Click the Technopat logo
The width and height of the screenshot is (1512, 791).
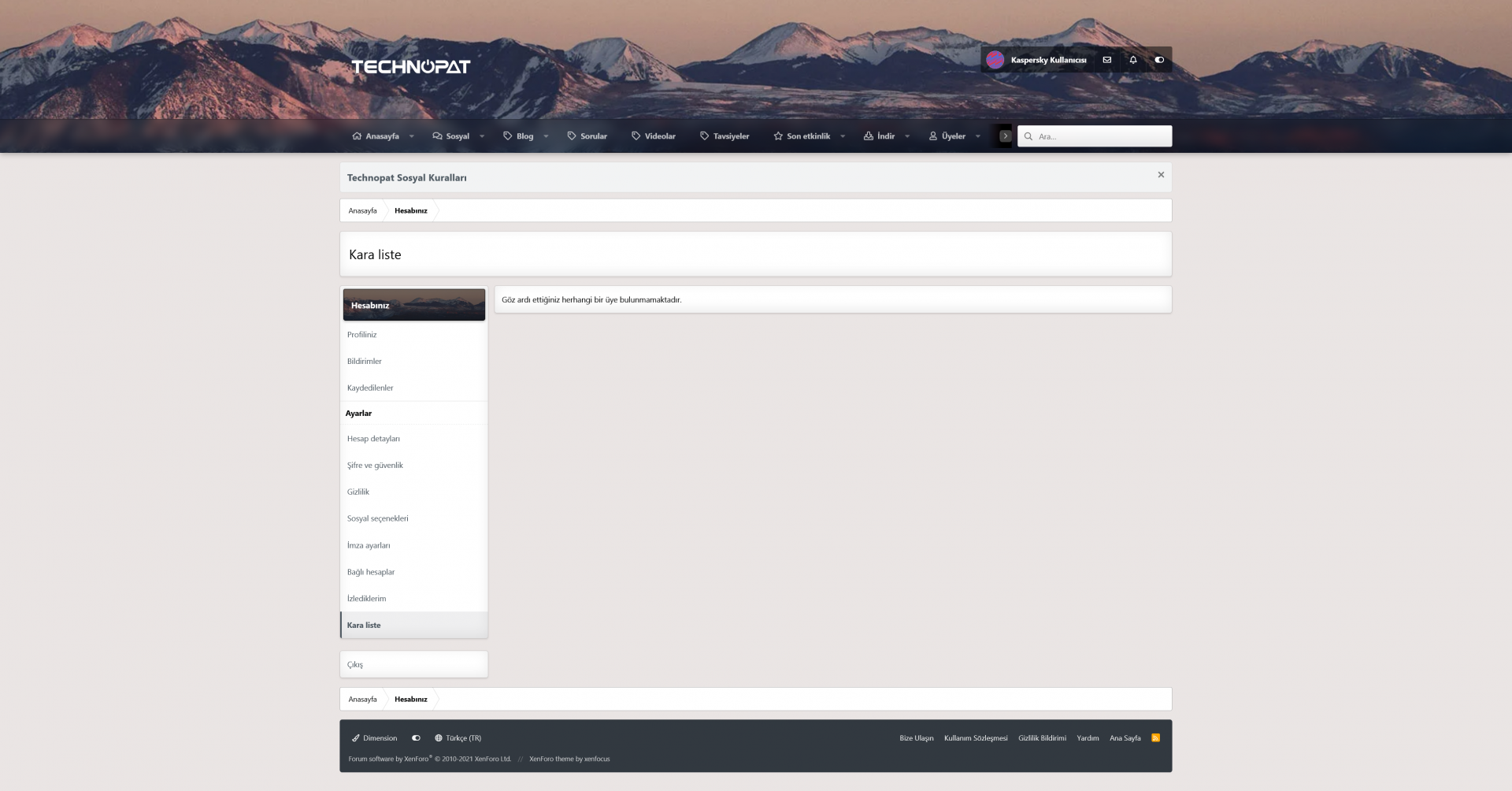coord(410,67)
